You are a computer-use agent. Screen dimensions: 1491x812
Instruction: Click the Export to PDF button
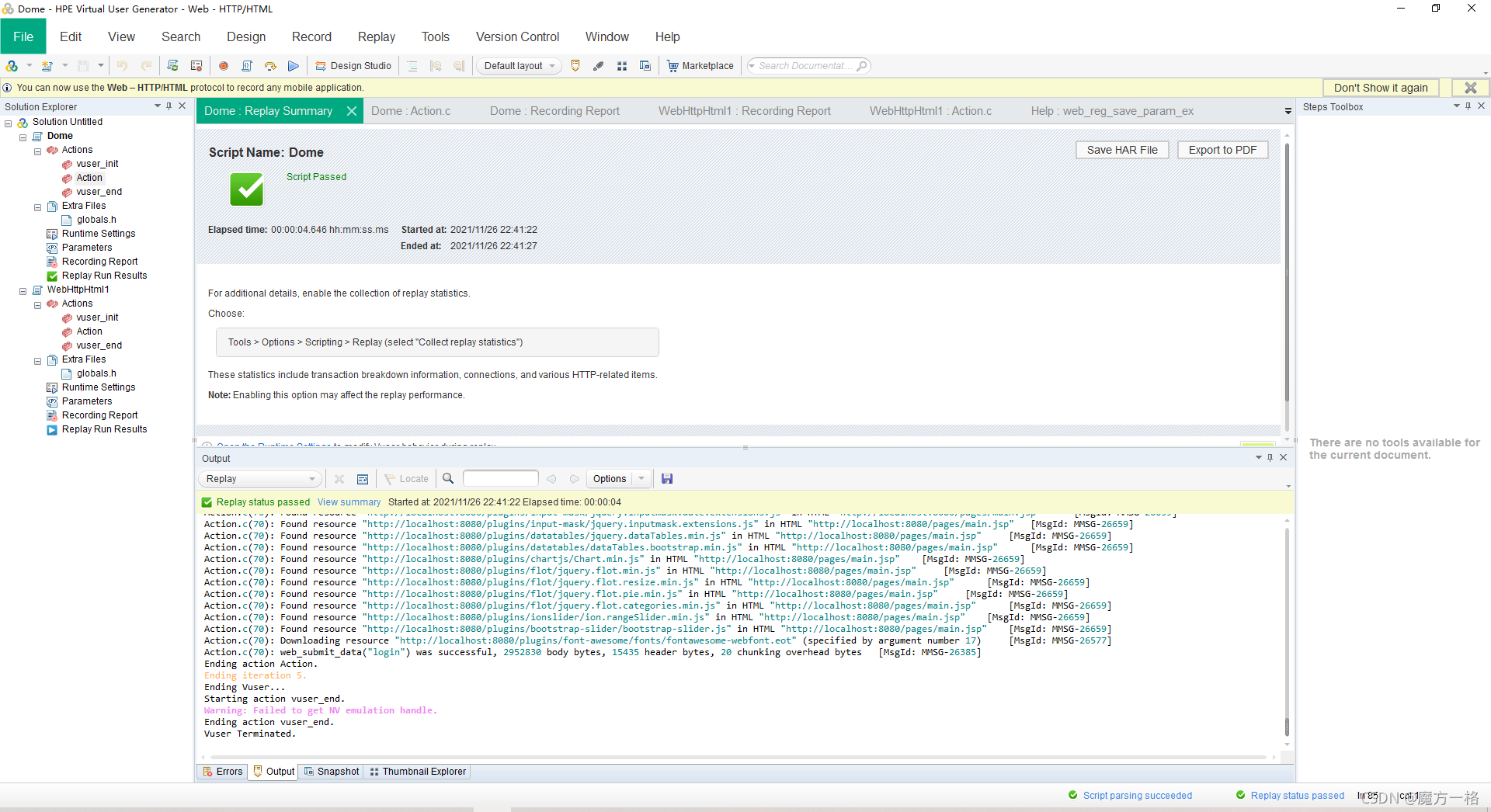[1222, 150]
